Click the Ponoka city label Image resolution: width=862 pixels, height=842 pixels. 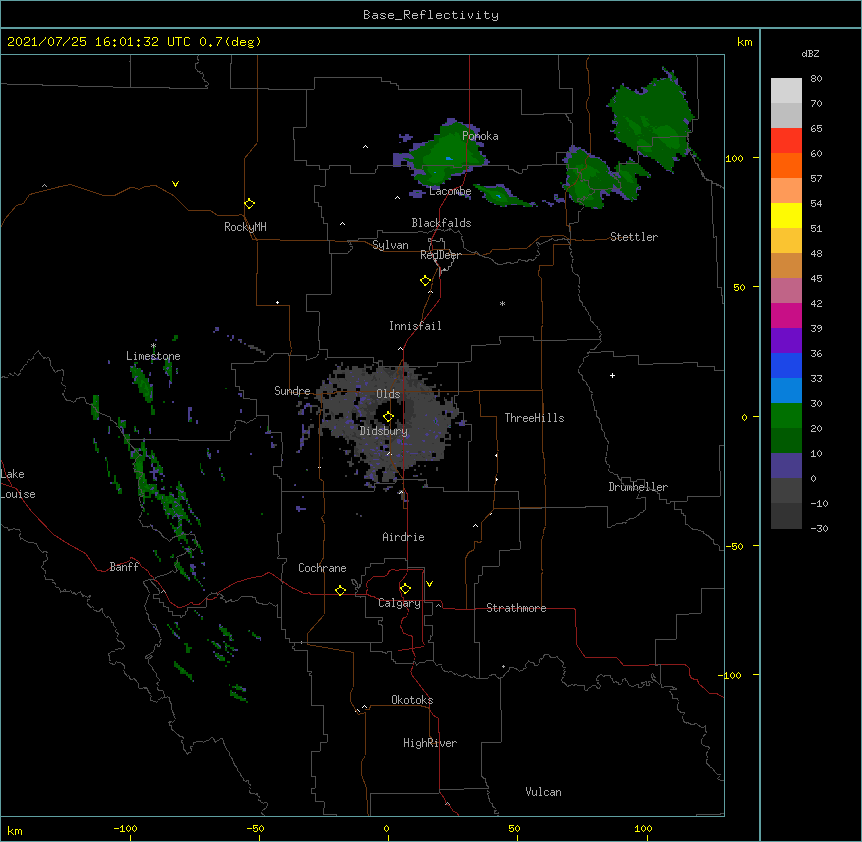point(480,136)
